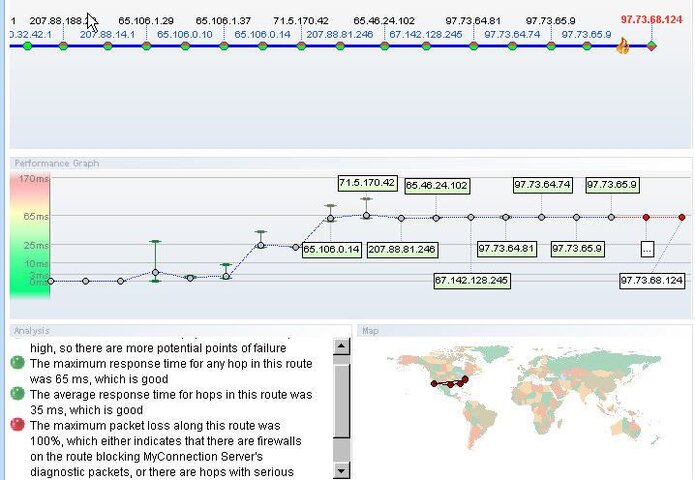The height and width of the screenshot is (480, 695).
Task: Click first red point on performance graph
Action: 646,217
